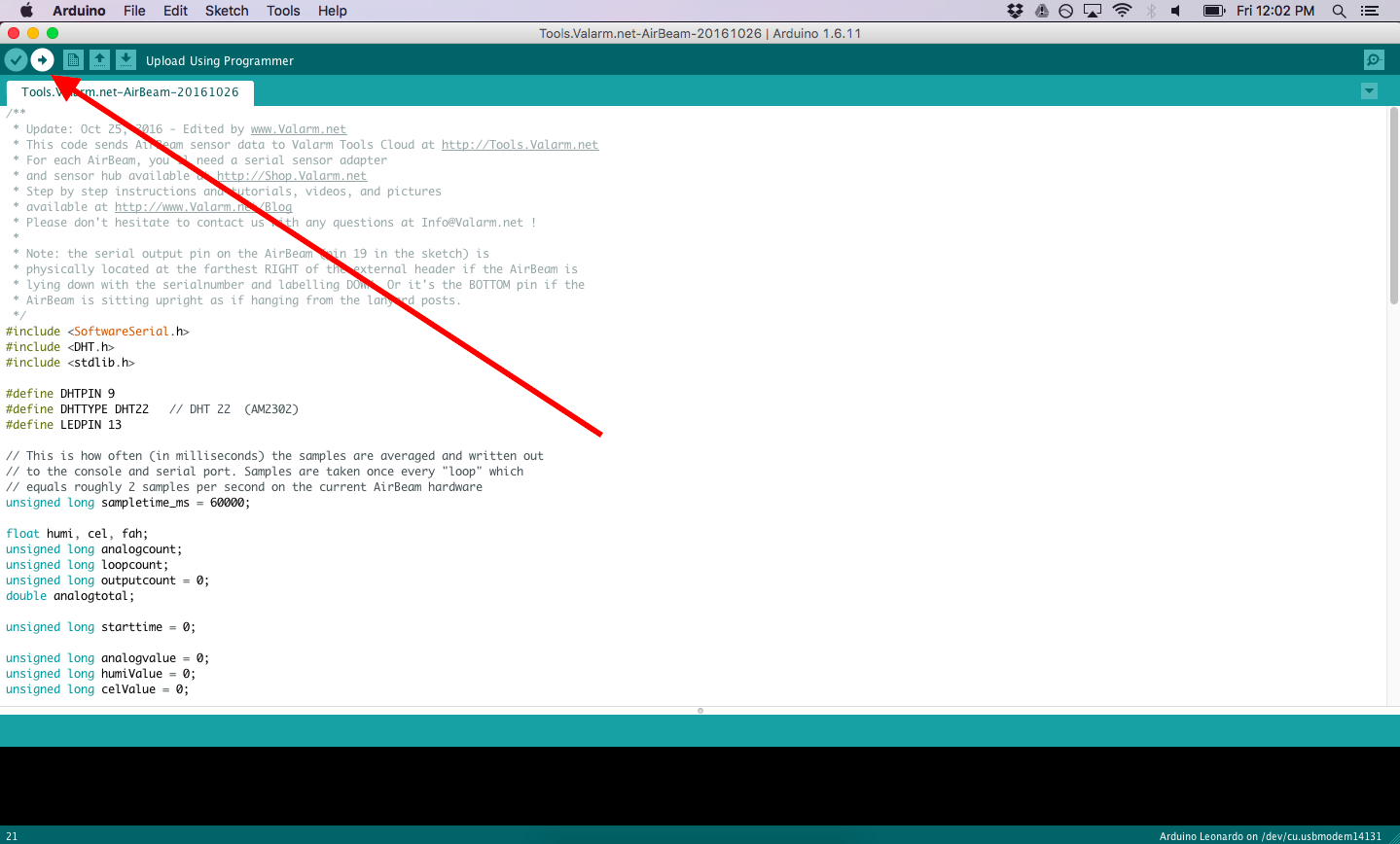Click the black console output area
This screenshot has width=1400, height=844.
[700, 786]
